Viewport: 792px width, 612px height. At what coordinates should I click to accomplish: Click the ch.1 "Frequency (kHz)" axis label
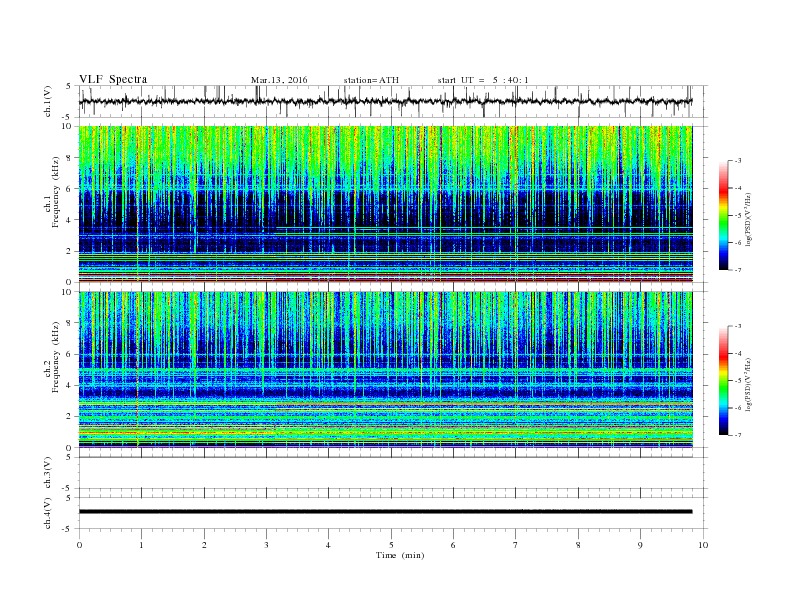pyautogui.click(x=56, y=192)
